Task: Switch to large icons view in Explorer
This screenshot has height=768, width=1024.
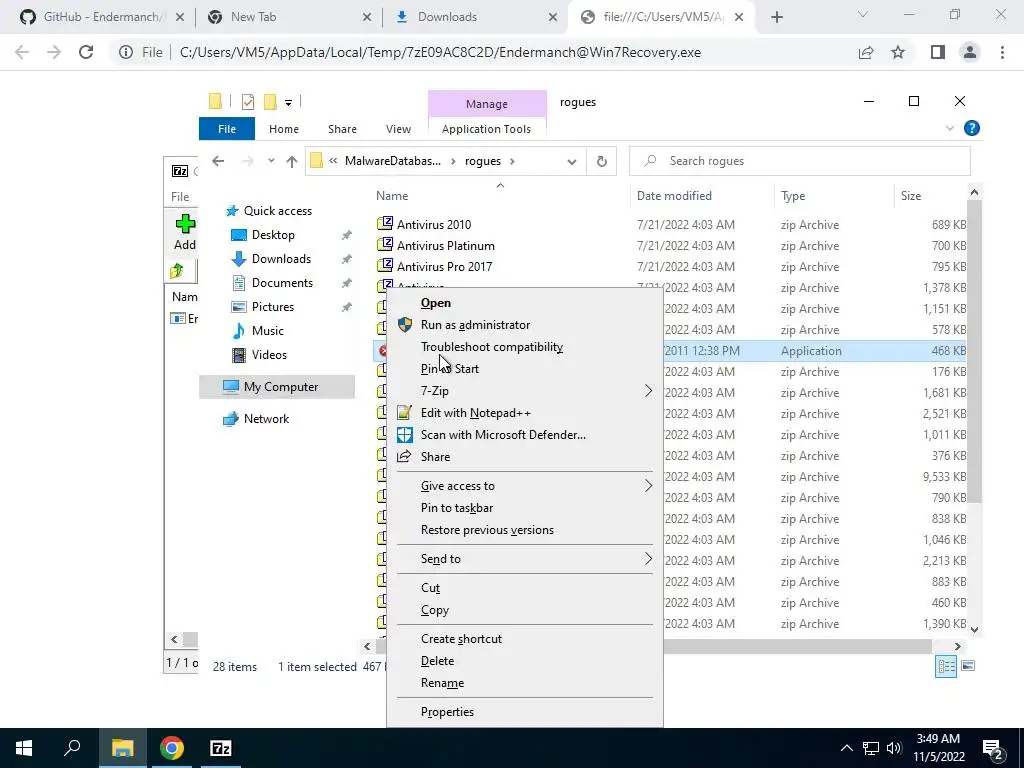Action: 968,665
